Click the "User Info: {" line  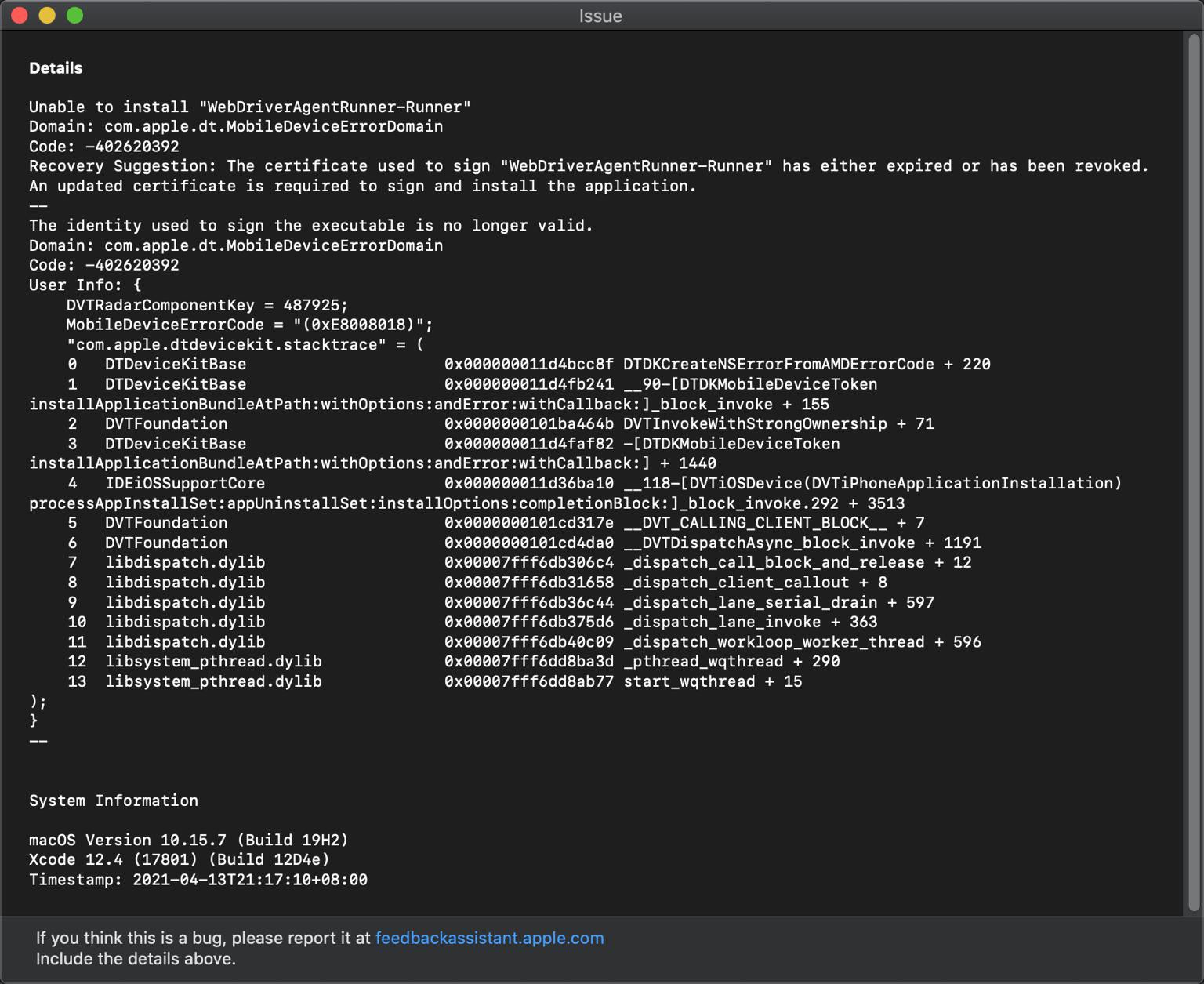[85, 285]
